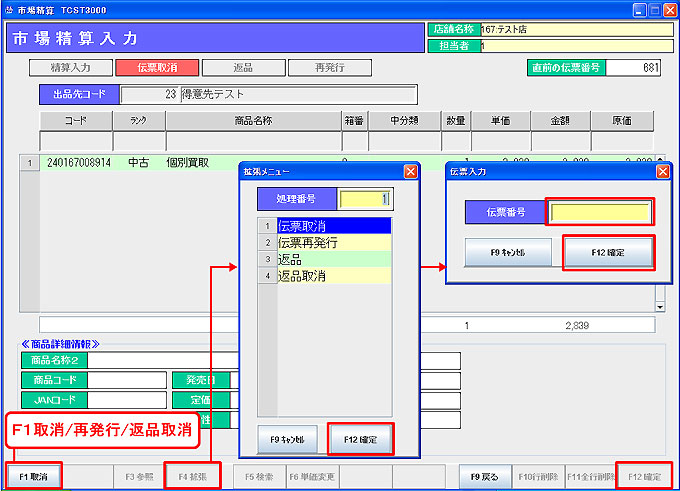Click the F9 戻る function button

[x=485, y=477]
